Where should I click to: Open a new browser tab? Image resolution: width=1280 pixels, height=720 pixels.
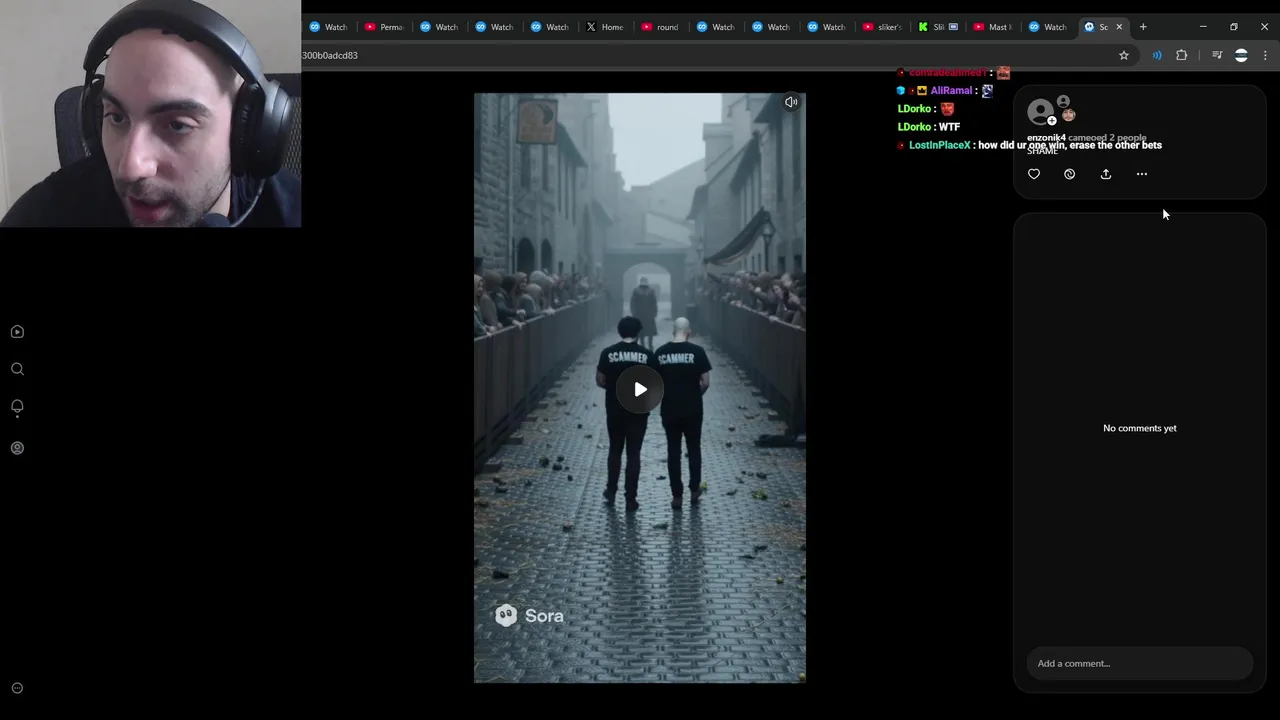[1143, 27]
